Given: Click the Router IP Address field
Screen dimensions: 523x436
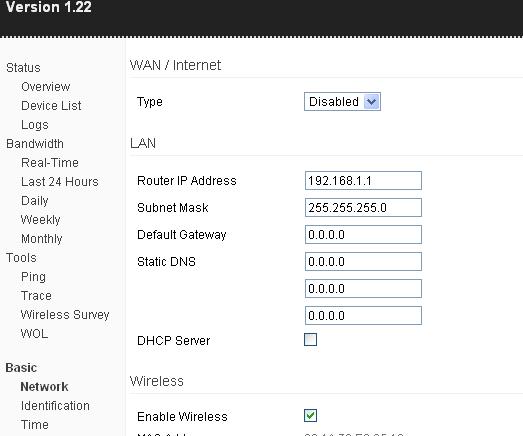Looking at the screenshot, I should click(x=363, y=180).
